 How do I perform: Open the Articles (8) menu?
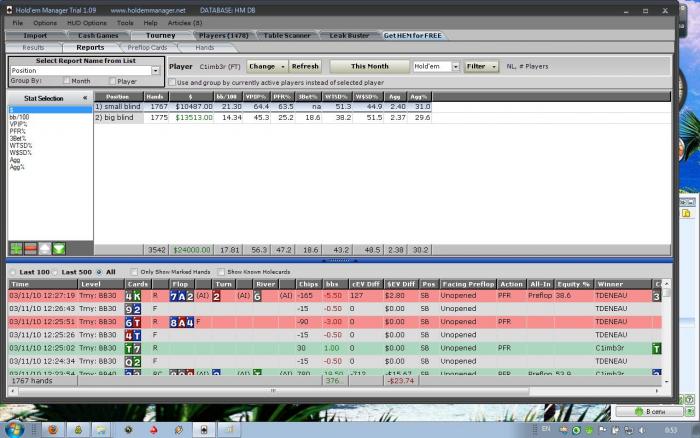click(185, 23)
